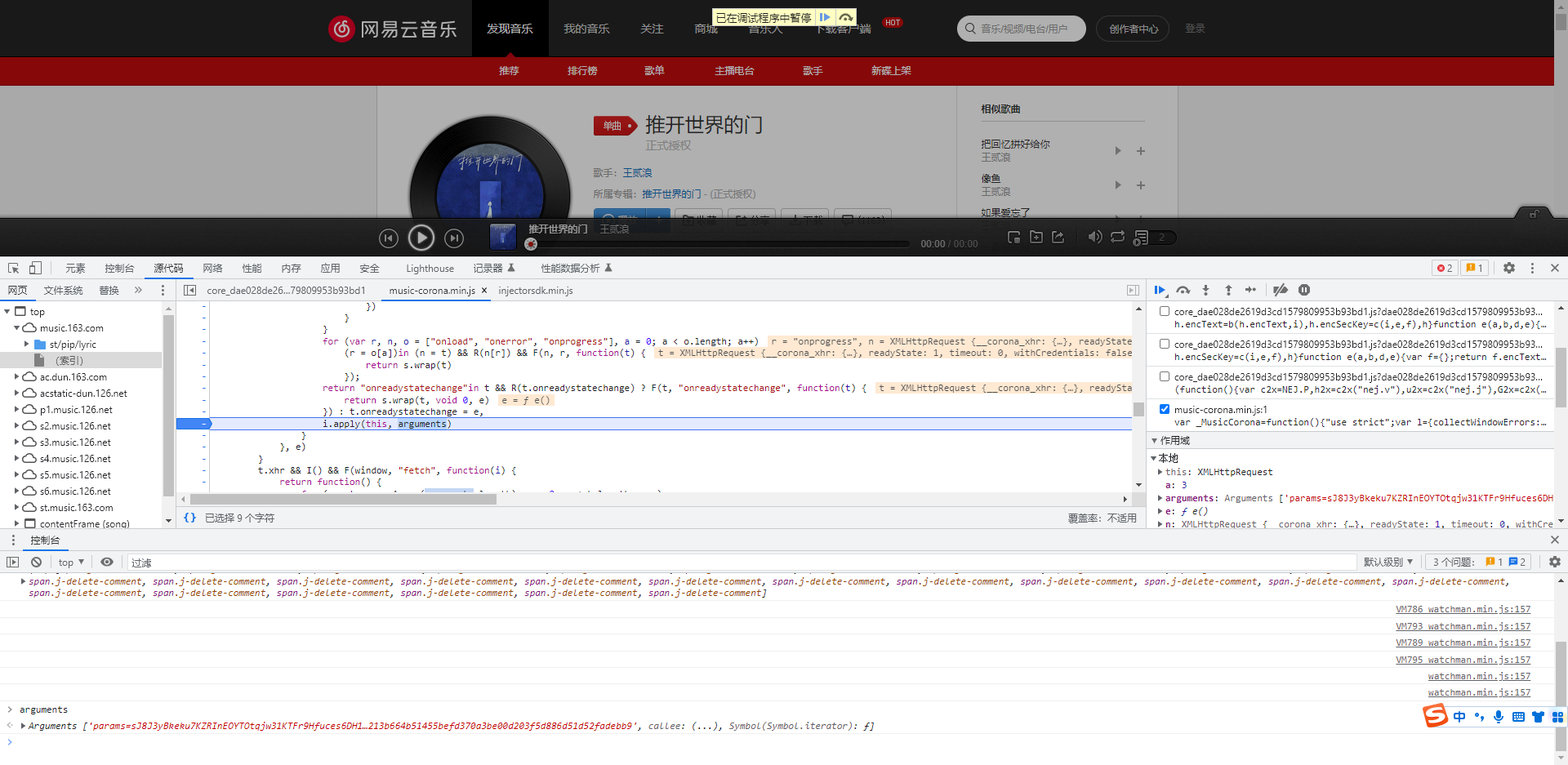
Task: Open DevTools customize kebab menu
Action: (x=1532, y=268)
